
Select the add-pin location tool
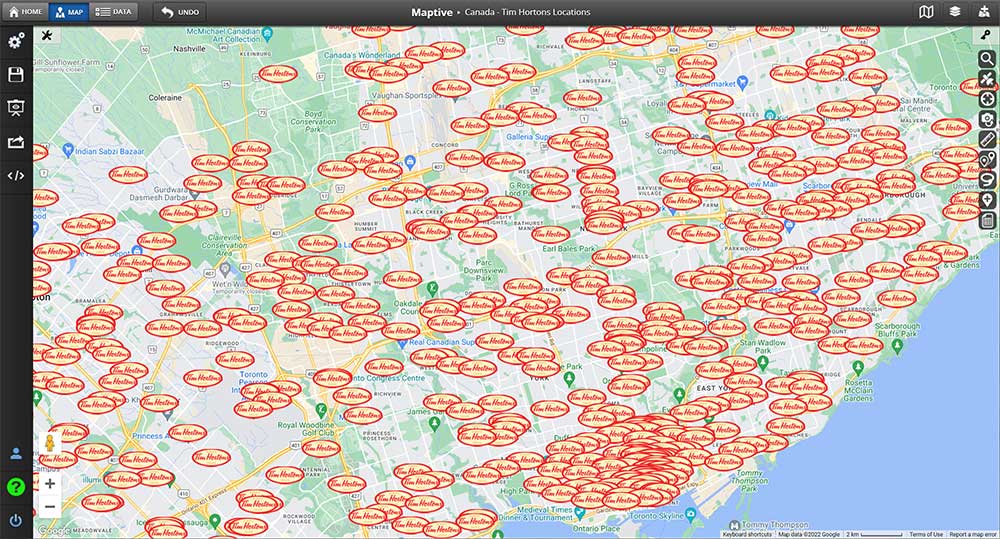[x=987, y=200]
